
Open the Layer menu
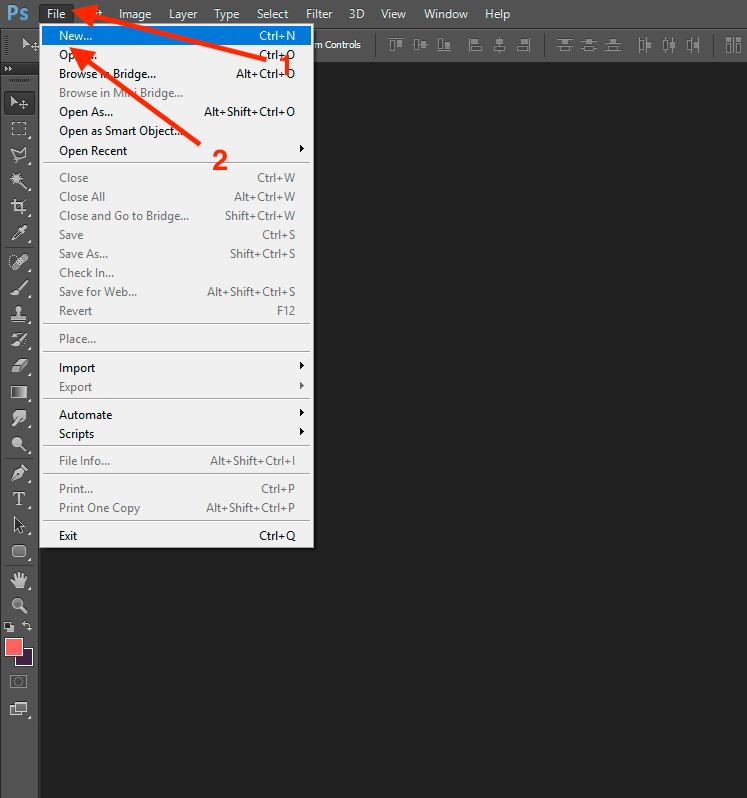[x=183, y=14]
